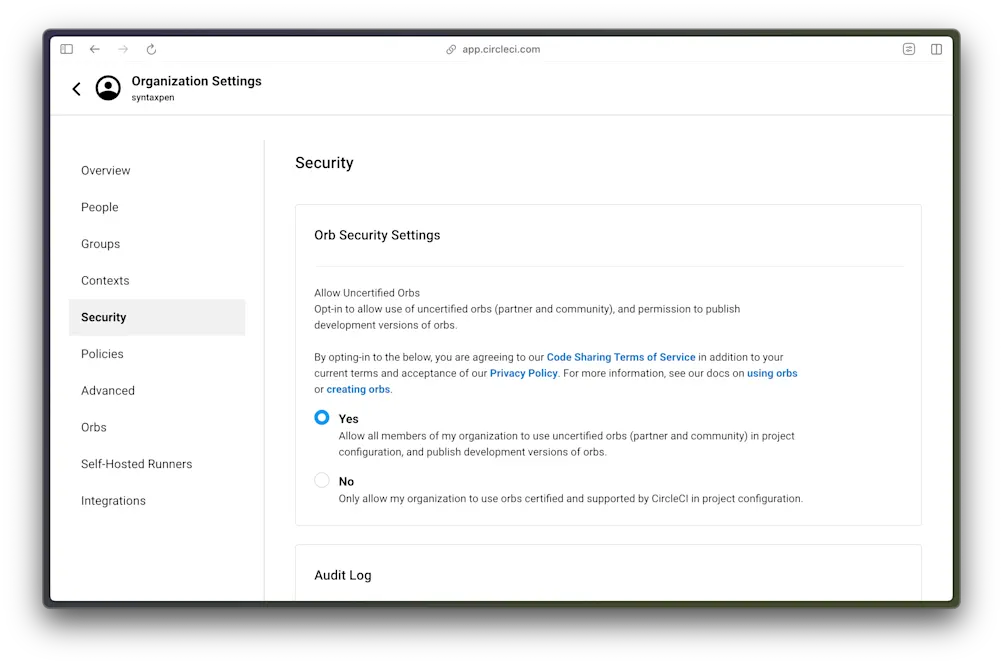Viewport: 1003px width, 665px height.
Task: Open the Integrations section
Action: (x=113, y=500)
